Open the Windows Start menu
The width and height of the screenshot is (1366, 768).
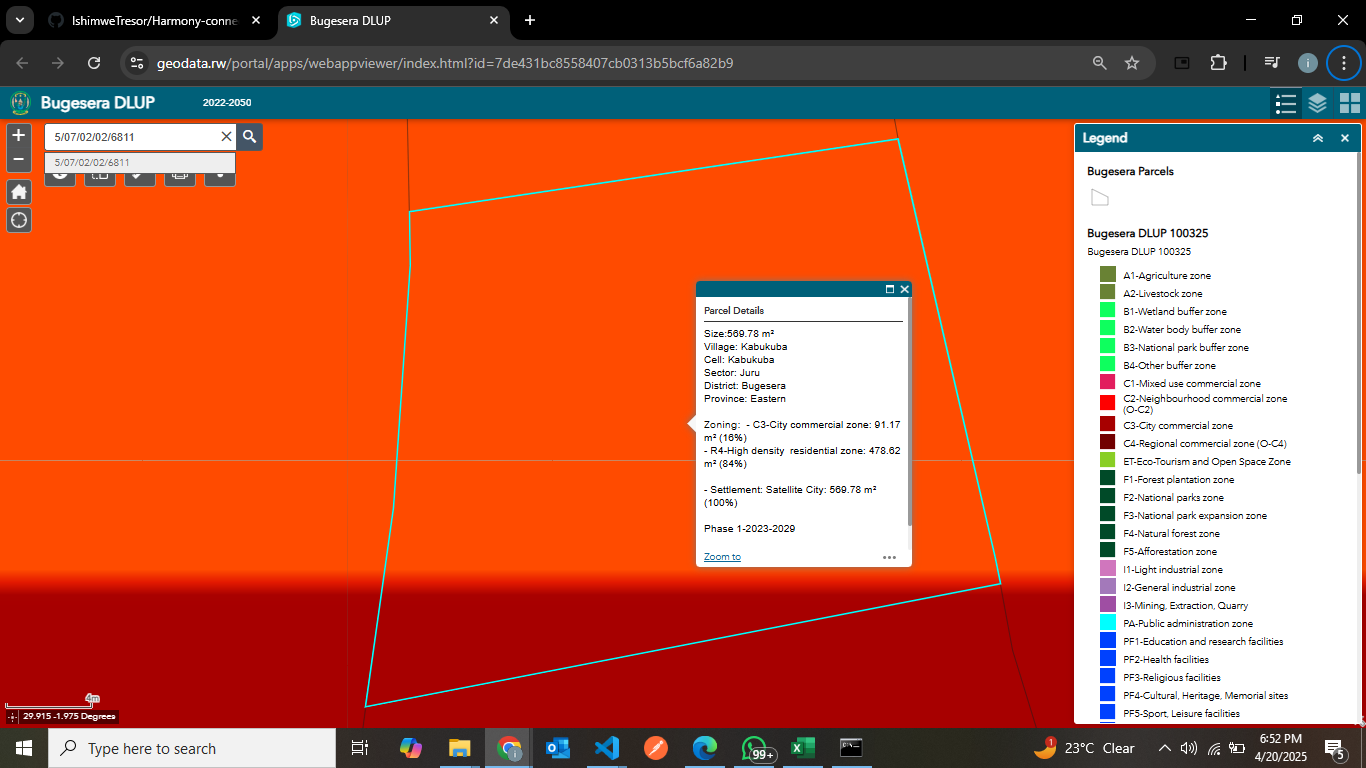click(x=24, y=748)
